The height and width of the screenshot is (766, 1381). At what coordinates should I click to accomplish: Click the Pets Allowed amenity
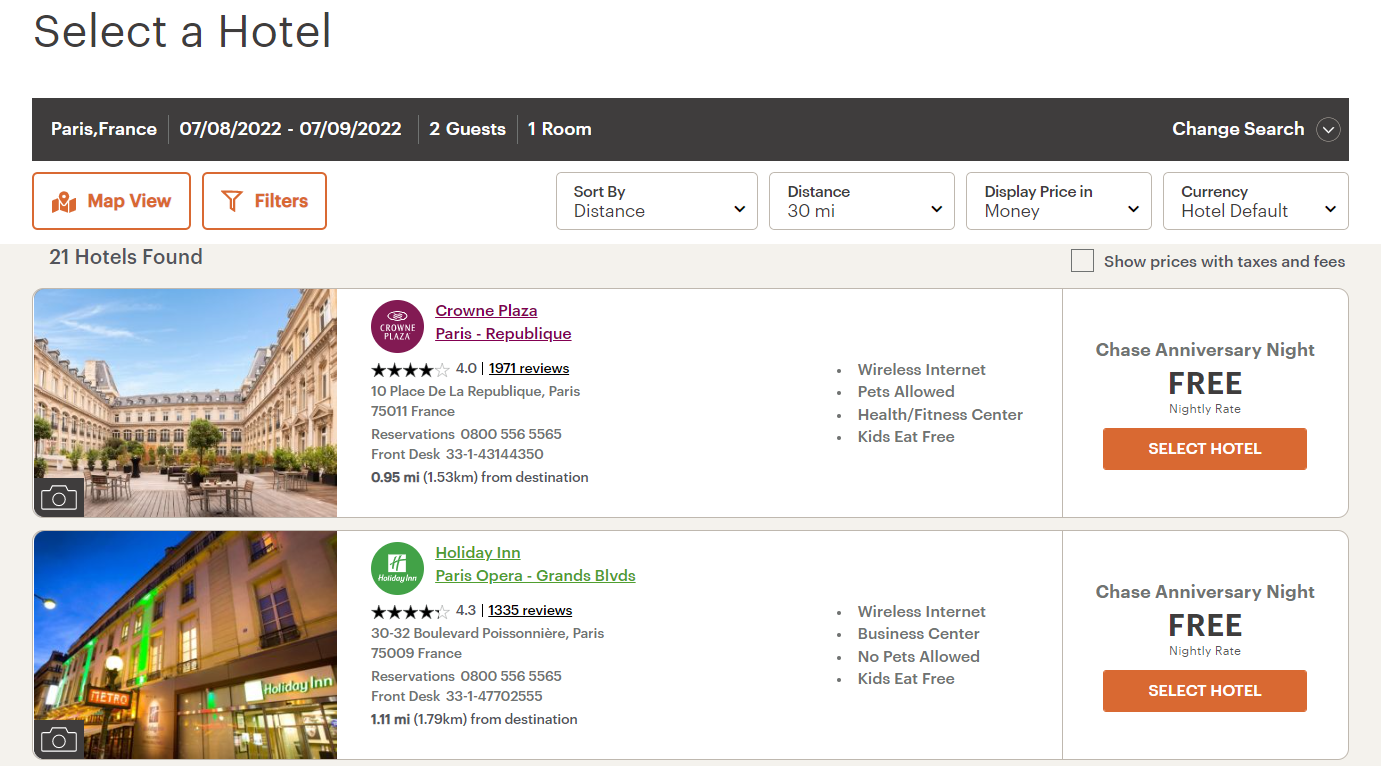[x=906, y=392]
